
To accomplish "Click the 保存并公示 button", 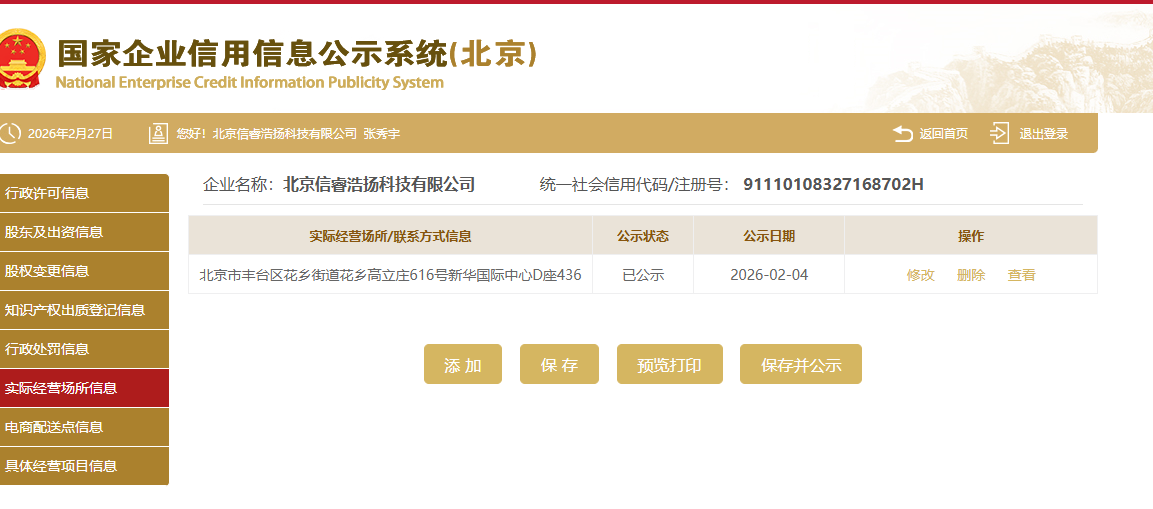I will pyautogui.click(x=801, y=364).
